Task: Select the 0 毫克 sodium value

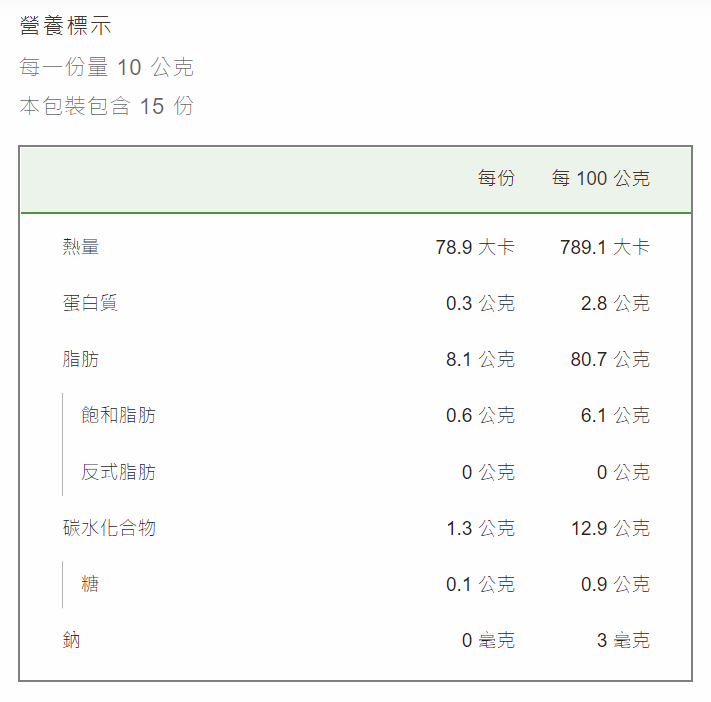Action: pos(488,640)
